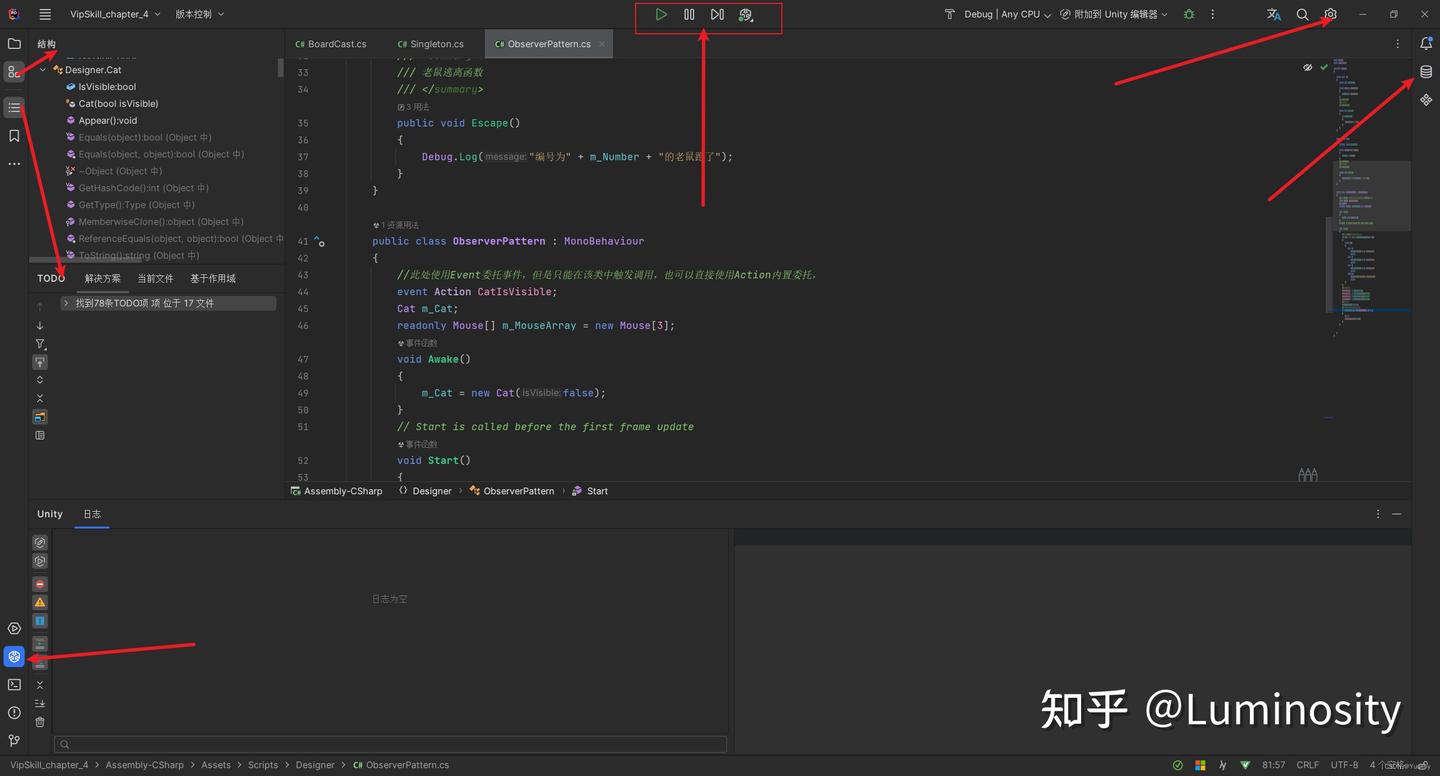Click the search field below the Unity log
The width and height of the screenshot is (1440, 776).
[x=390, y=743]
